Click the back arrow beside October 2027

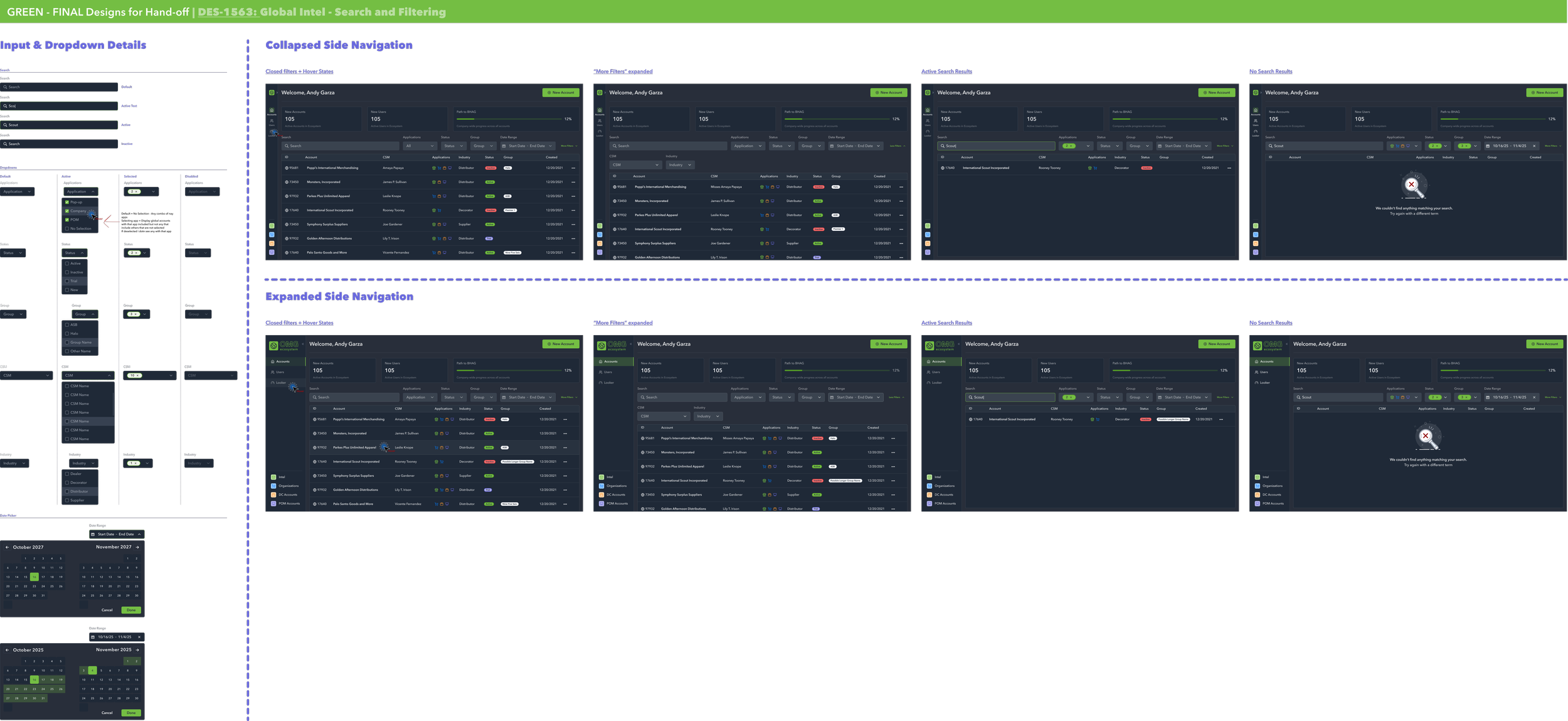click(8, 547)
